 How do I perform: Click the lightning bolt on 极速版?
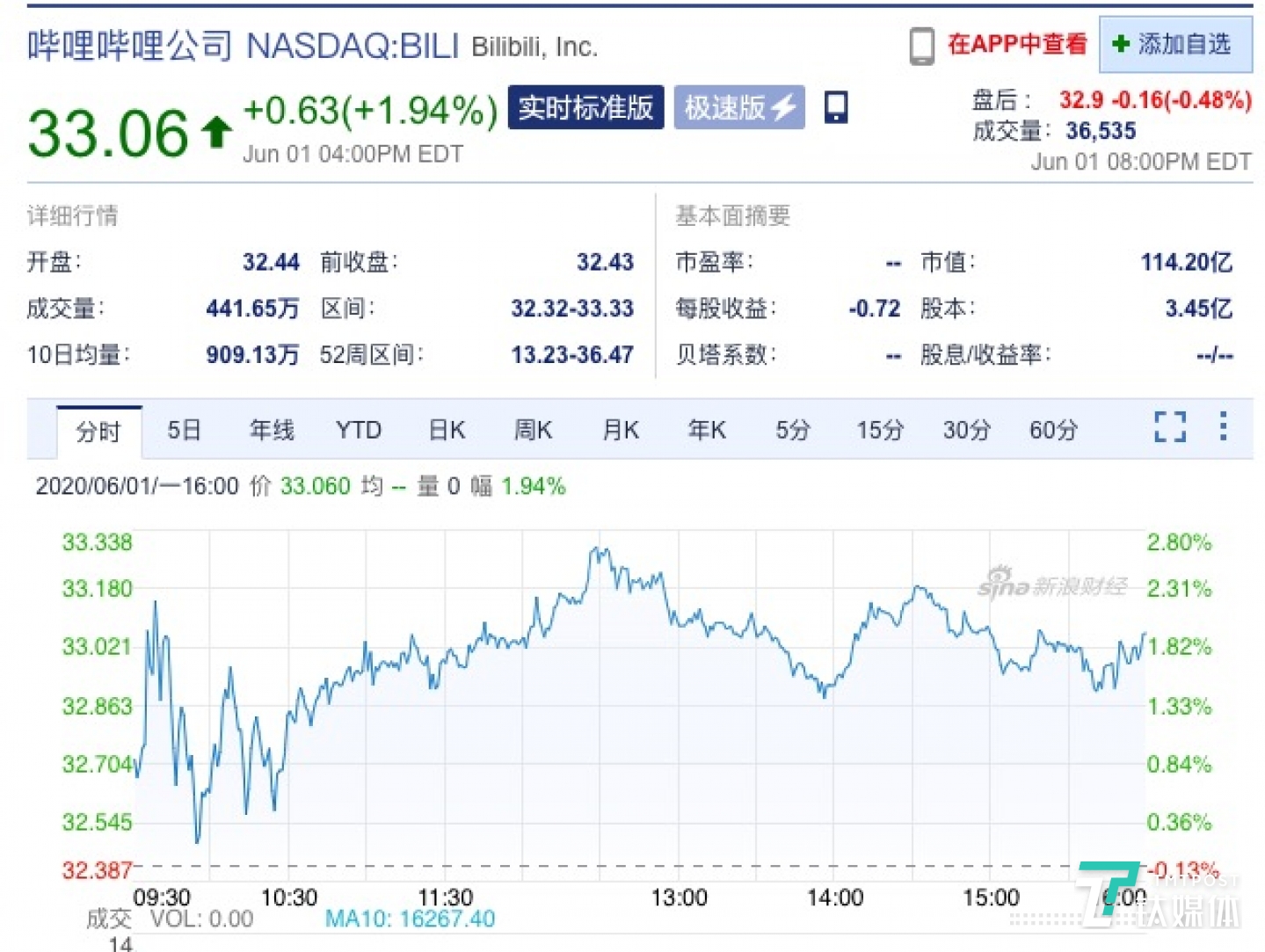[x=783, y=108]
